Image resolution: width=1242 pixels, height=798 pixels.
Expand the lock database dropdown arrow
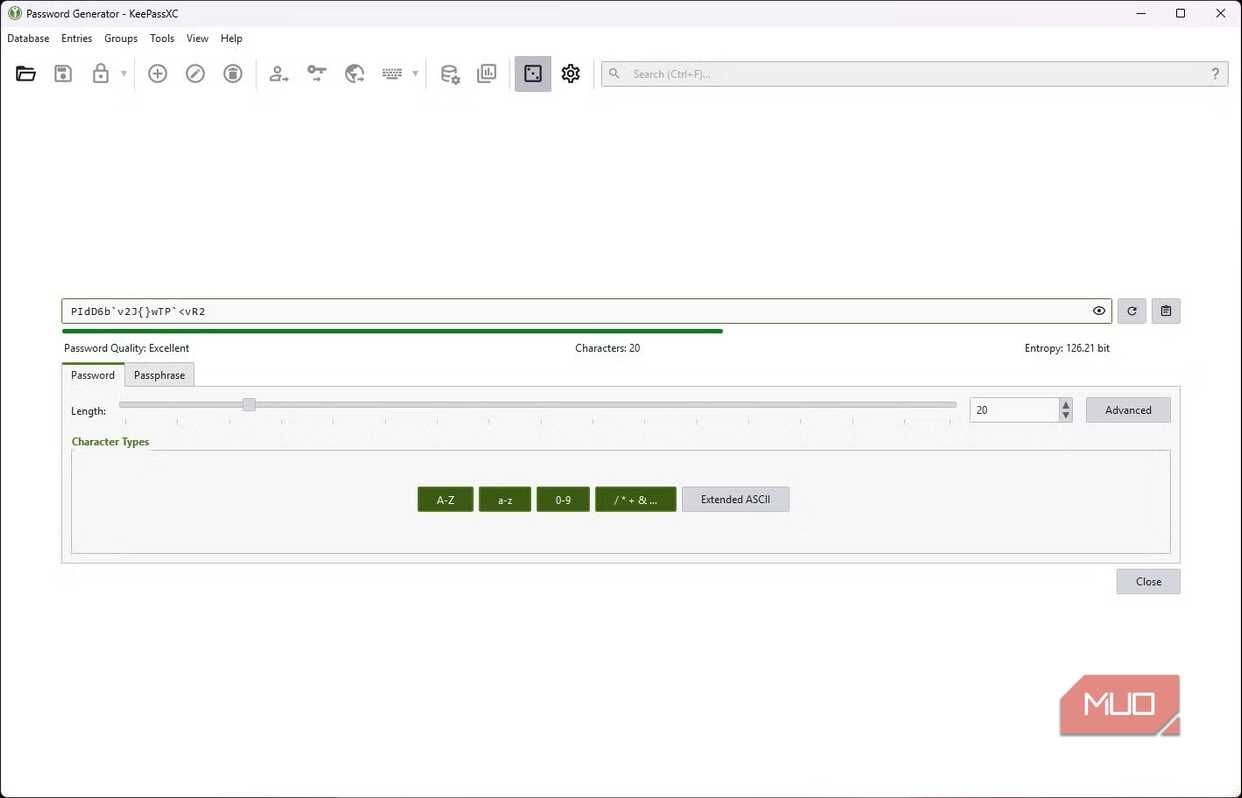[x=124, y=74]
